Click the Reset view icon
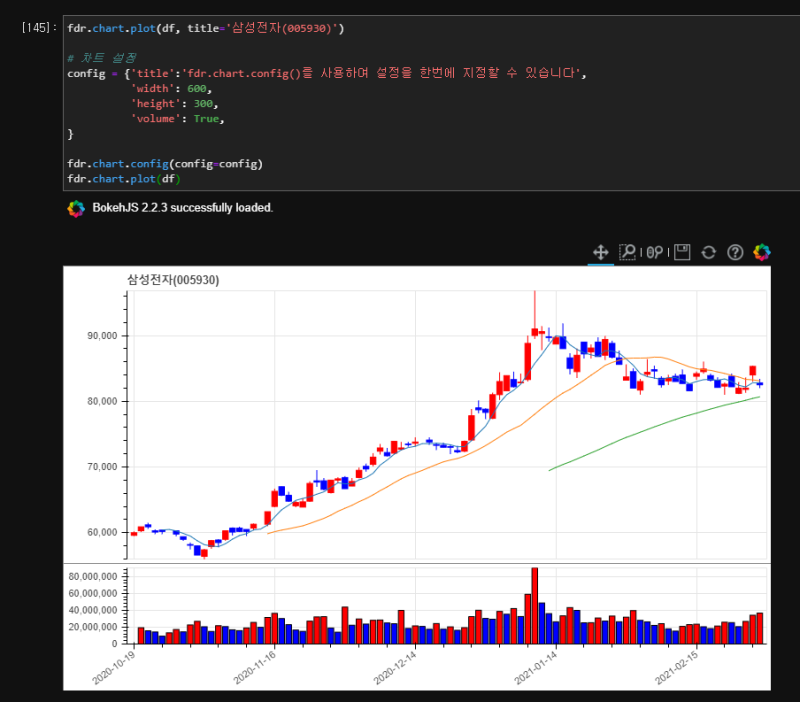Screen dimensions: 800x702 pos(708,252)
